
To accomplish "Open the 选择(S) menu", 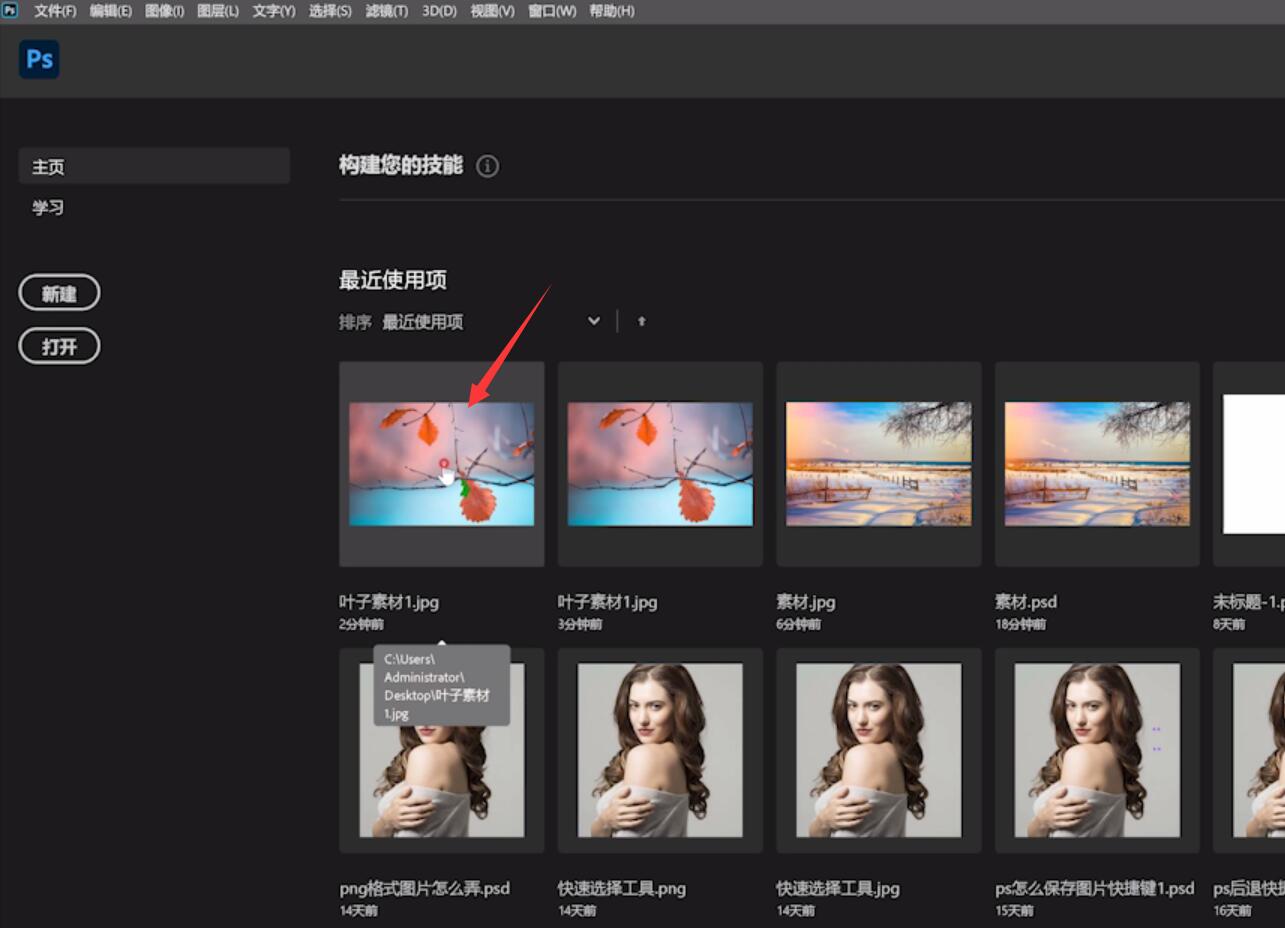I will click(330, 11).
